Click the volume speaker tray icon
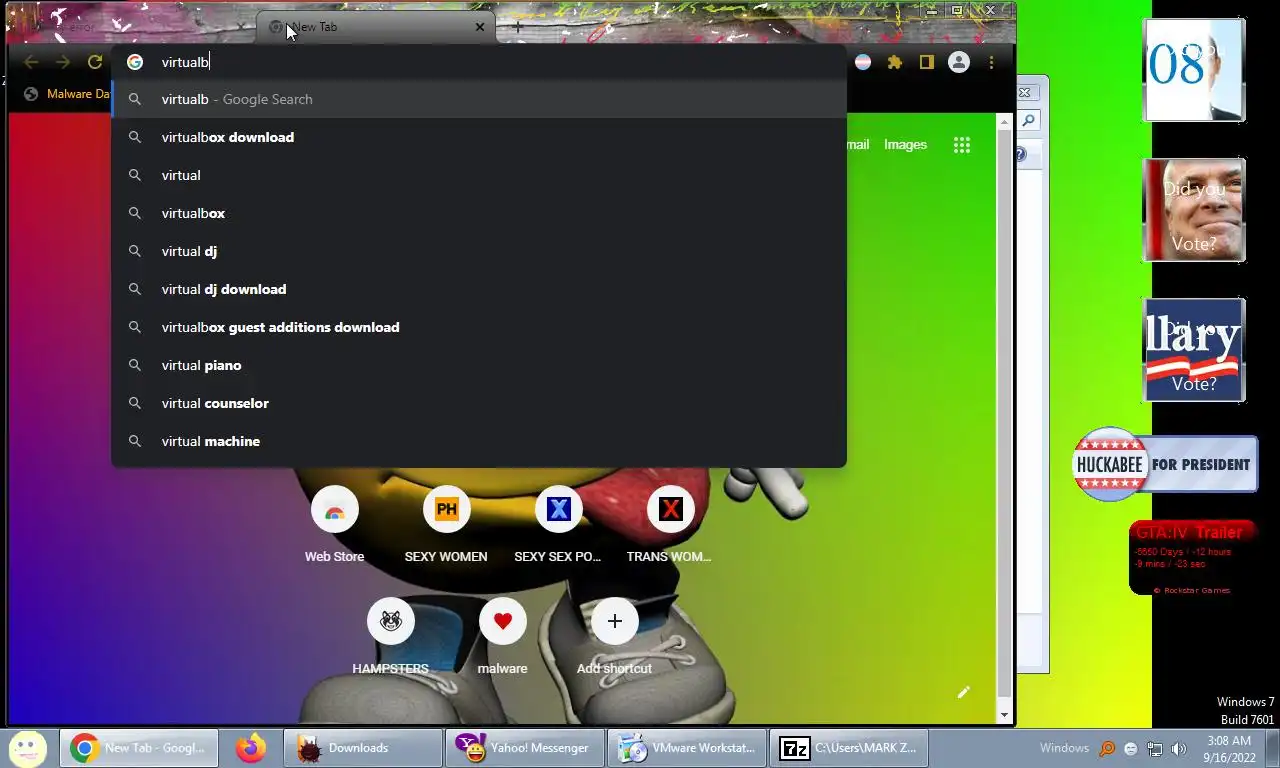 click(1179, 748)
